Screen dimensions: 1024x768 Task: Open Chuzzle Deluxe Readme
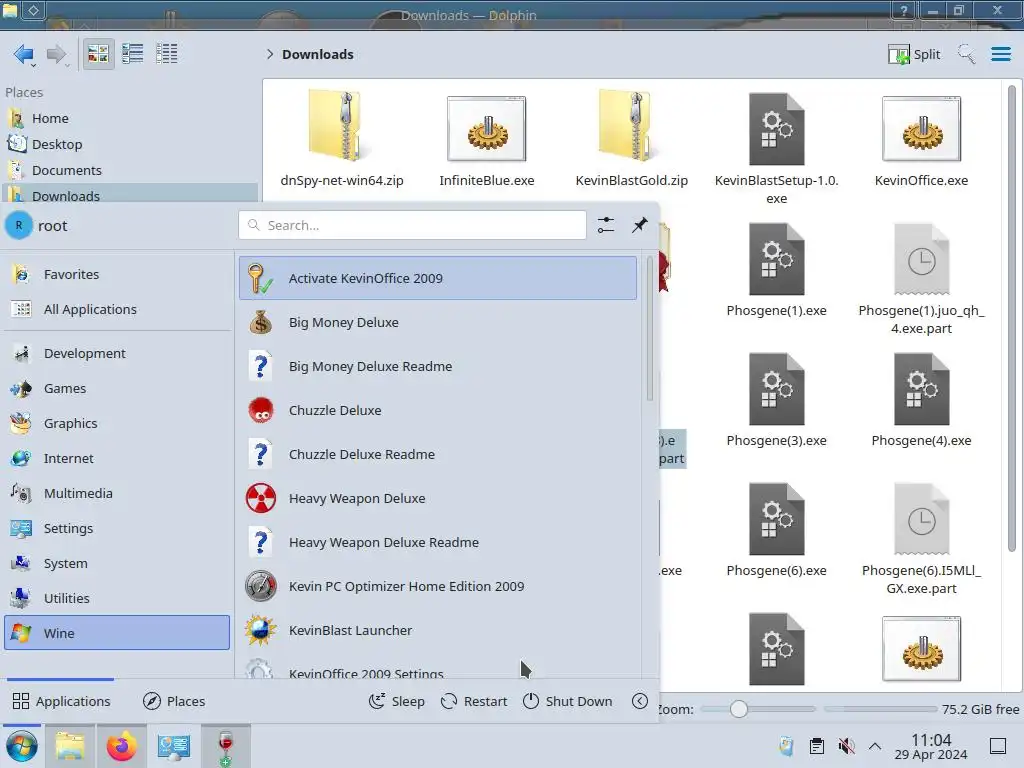[438, 455]
